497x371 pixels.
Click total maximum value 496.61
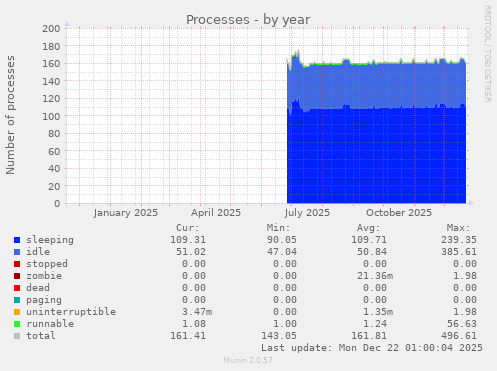pos(459,336)
